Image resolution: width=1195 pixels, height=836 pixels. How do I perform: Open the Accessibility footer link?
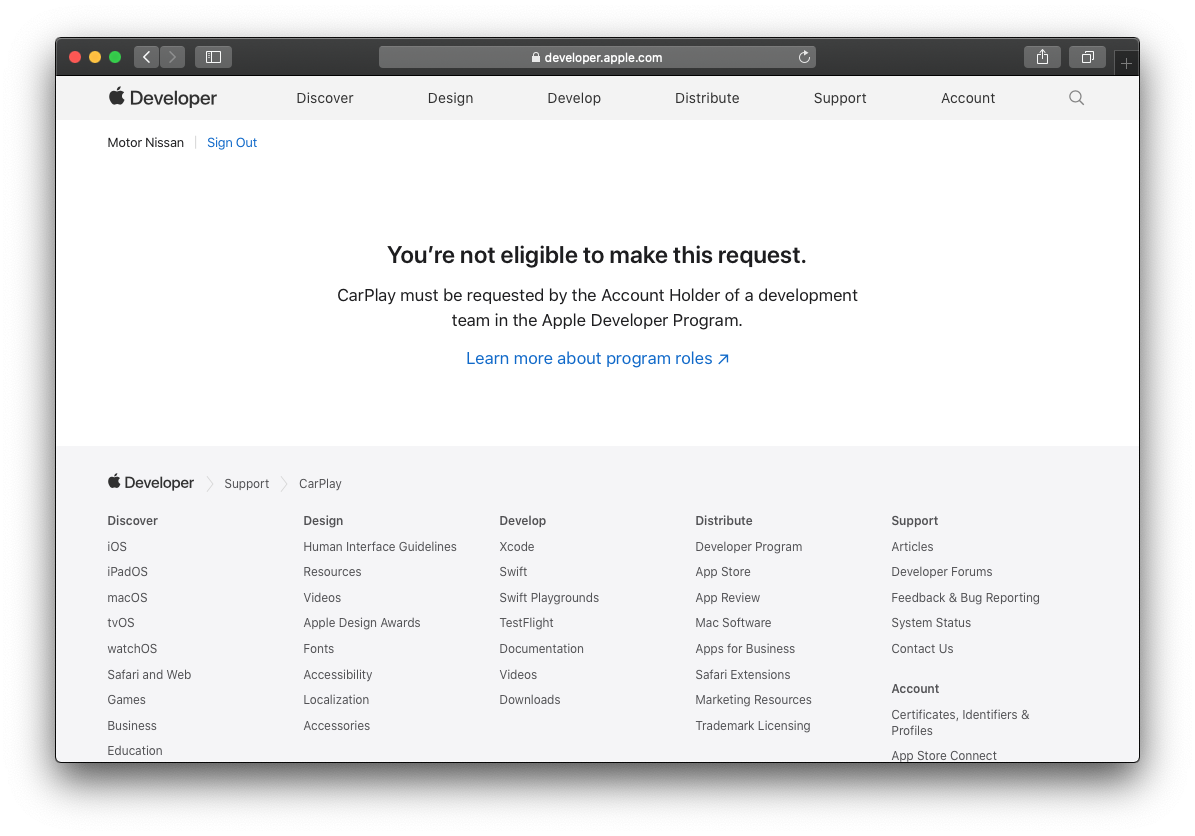tap(338, 674)
